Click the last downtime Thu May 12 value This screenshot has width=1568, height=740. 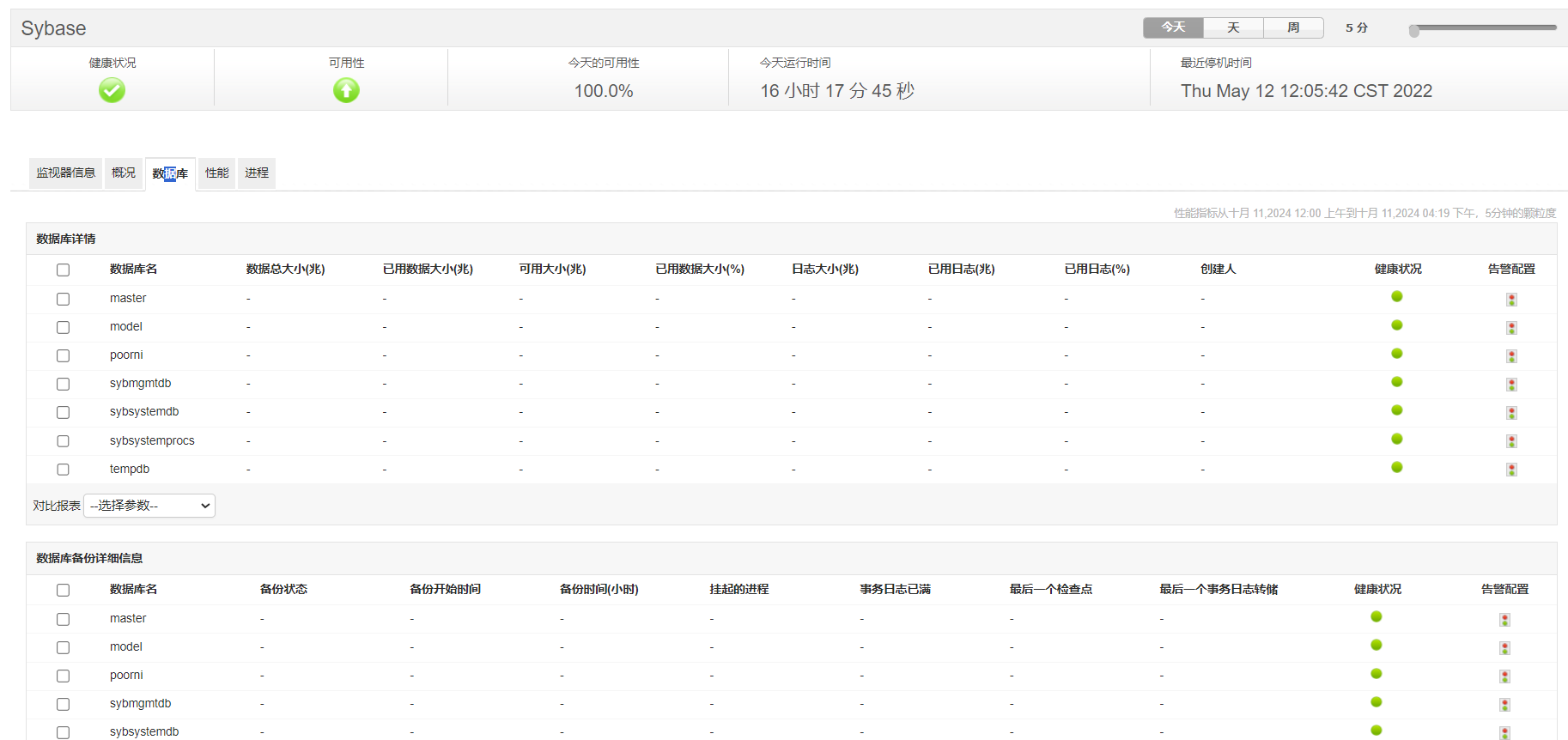(x=1306, y=91)
